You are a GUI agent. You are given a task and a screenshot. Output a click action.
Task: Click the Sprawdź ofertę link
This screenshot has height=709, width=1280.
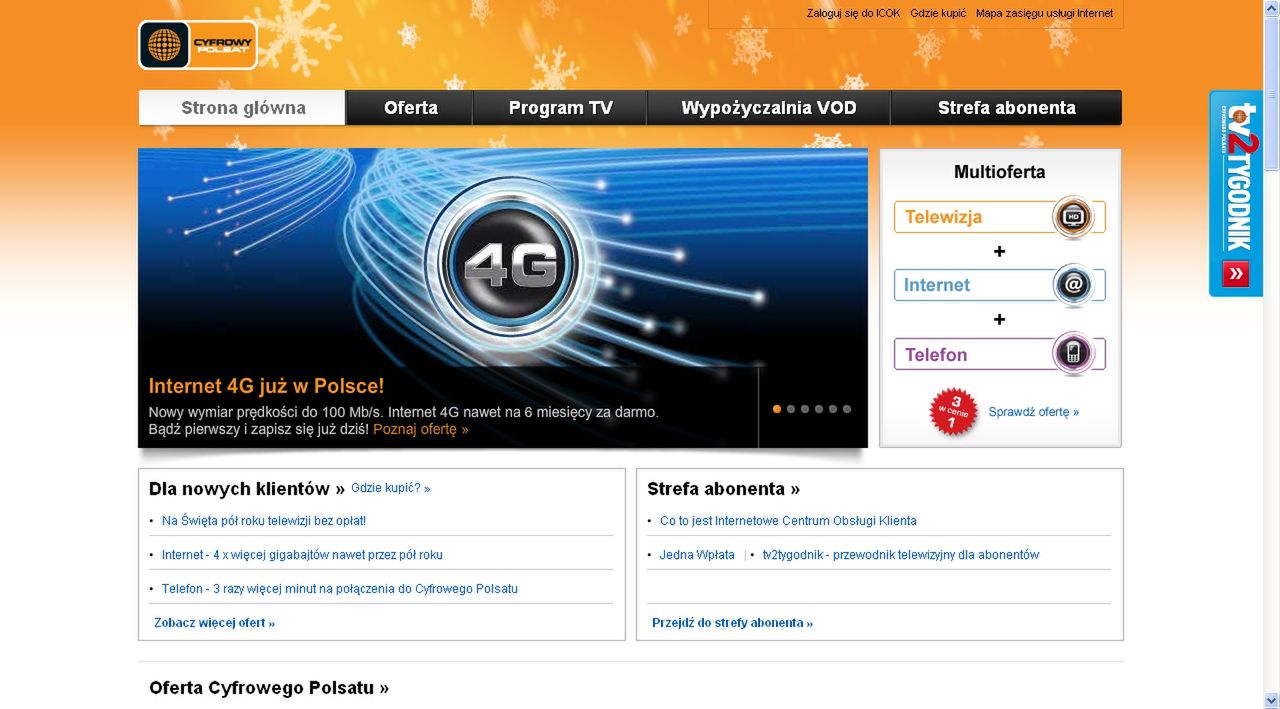[x=1033, y=412]
